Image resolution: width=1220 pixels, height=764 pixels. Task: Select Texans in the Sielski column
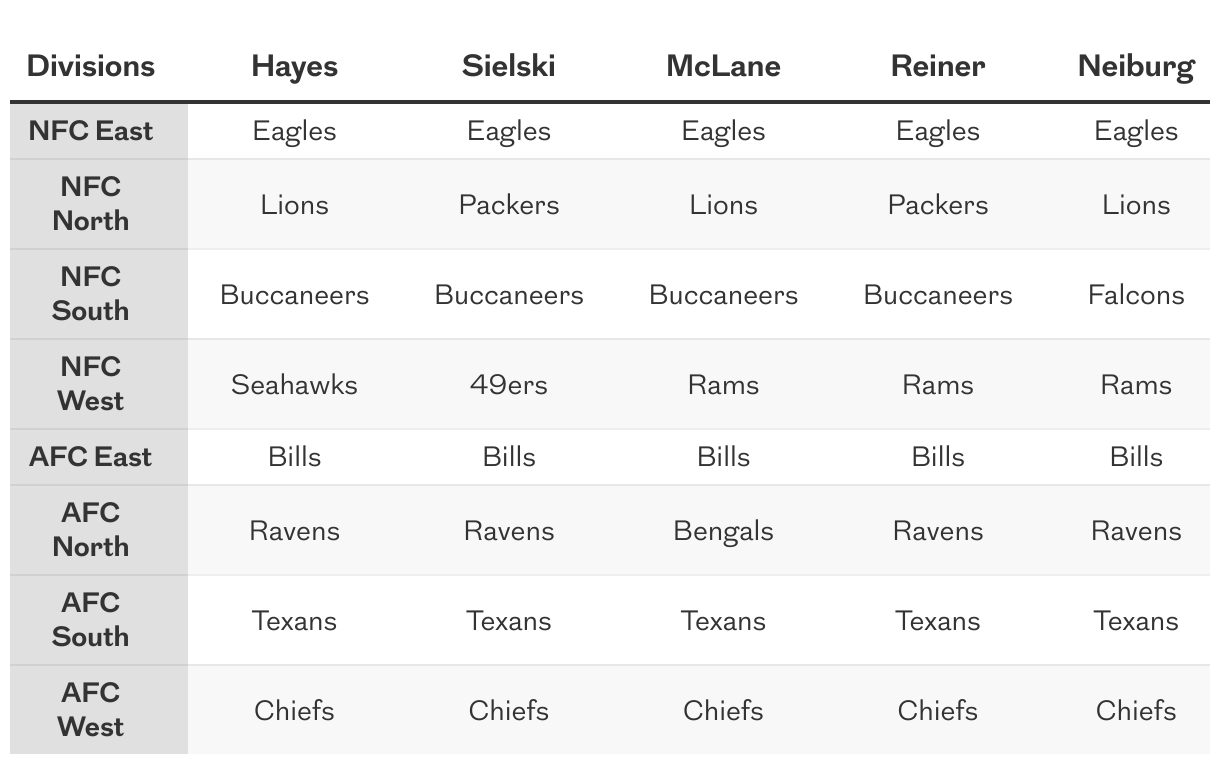click(x=508, y=621)
